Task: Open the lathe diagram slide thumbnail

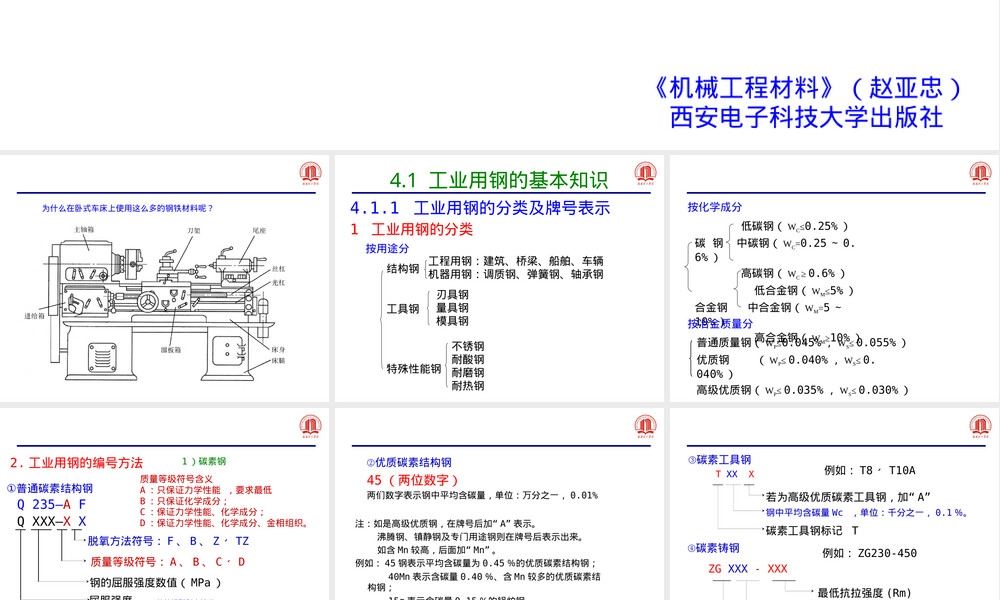Action: (165, 279)
